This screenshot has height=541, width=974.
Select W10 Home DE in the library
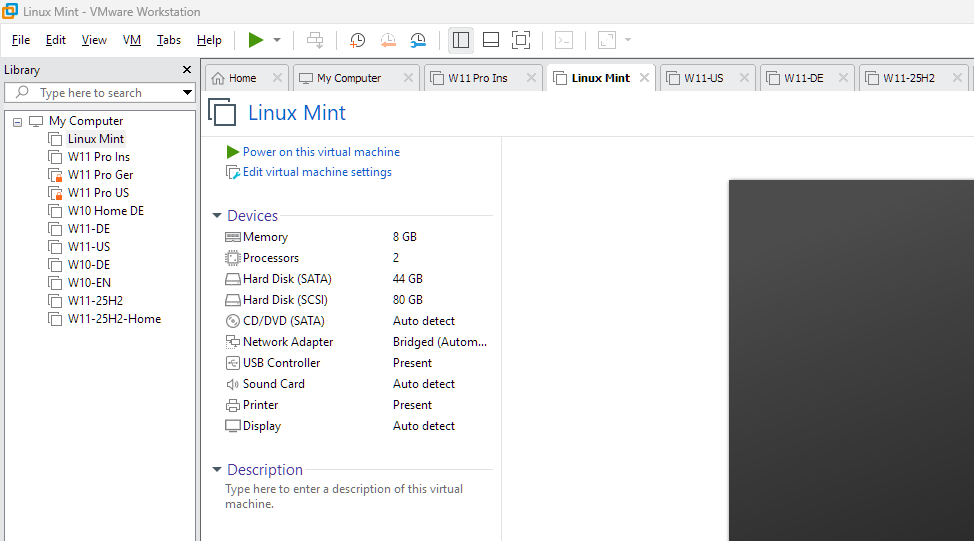(x=106, y=211)
